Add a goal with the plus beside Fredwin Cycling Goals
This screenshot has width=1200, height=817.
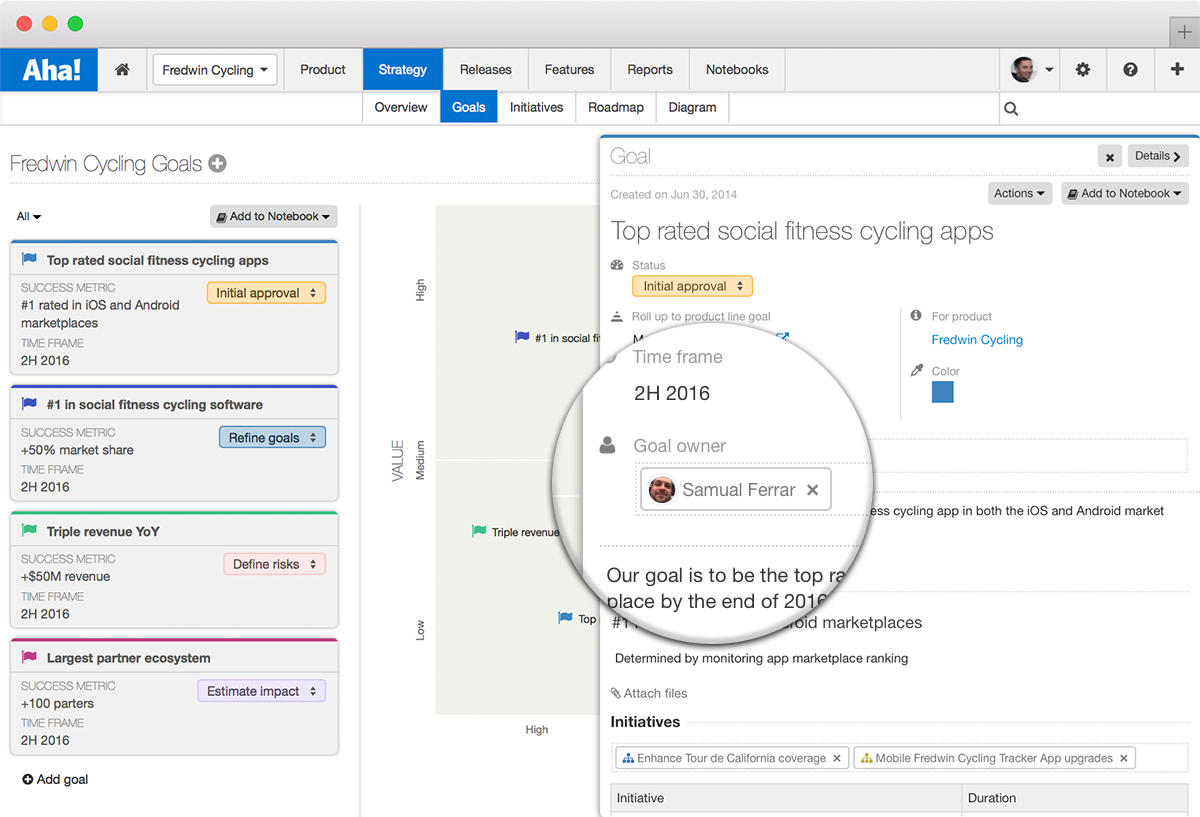217,164
